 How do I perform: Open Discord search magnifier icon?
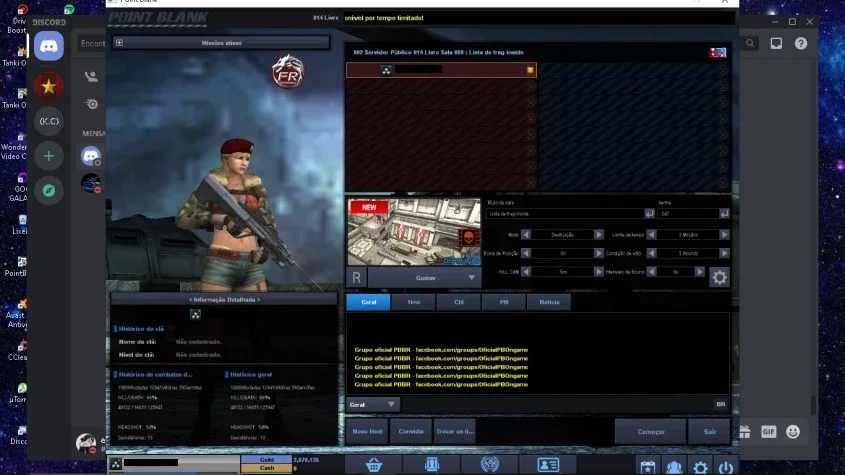click(750, 43)
